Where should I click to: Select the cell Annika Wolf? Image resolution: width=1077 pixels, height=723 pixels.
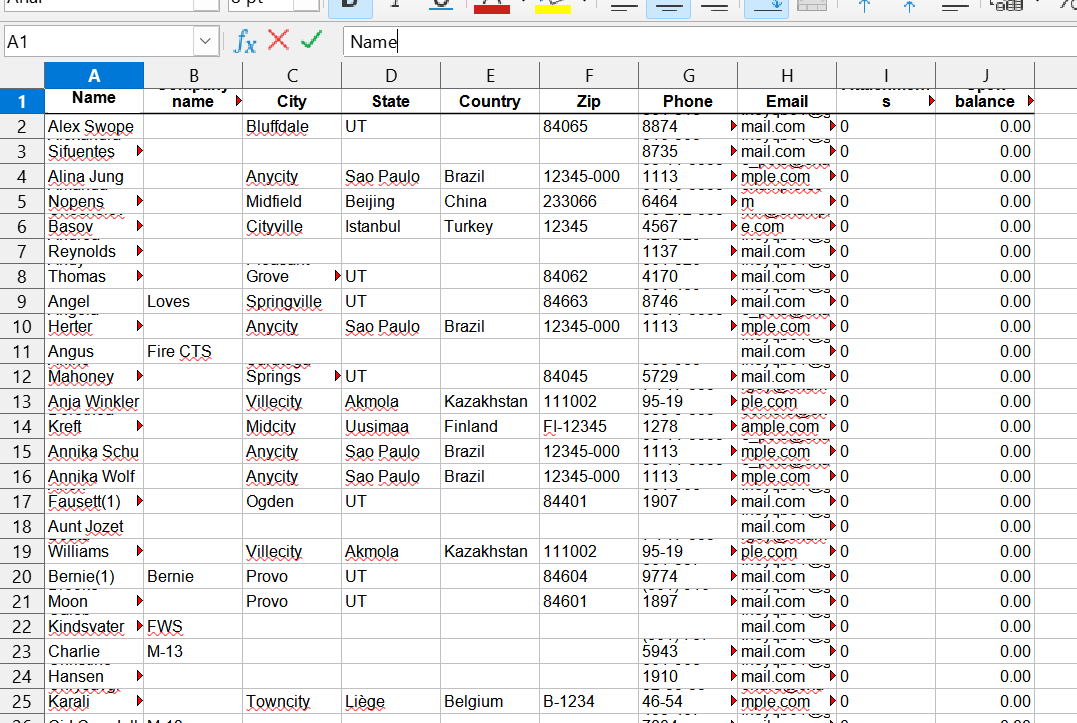(94, 477)
